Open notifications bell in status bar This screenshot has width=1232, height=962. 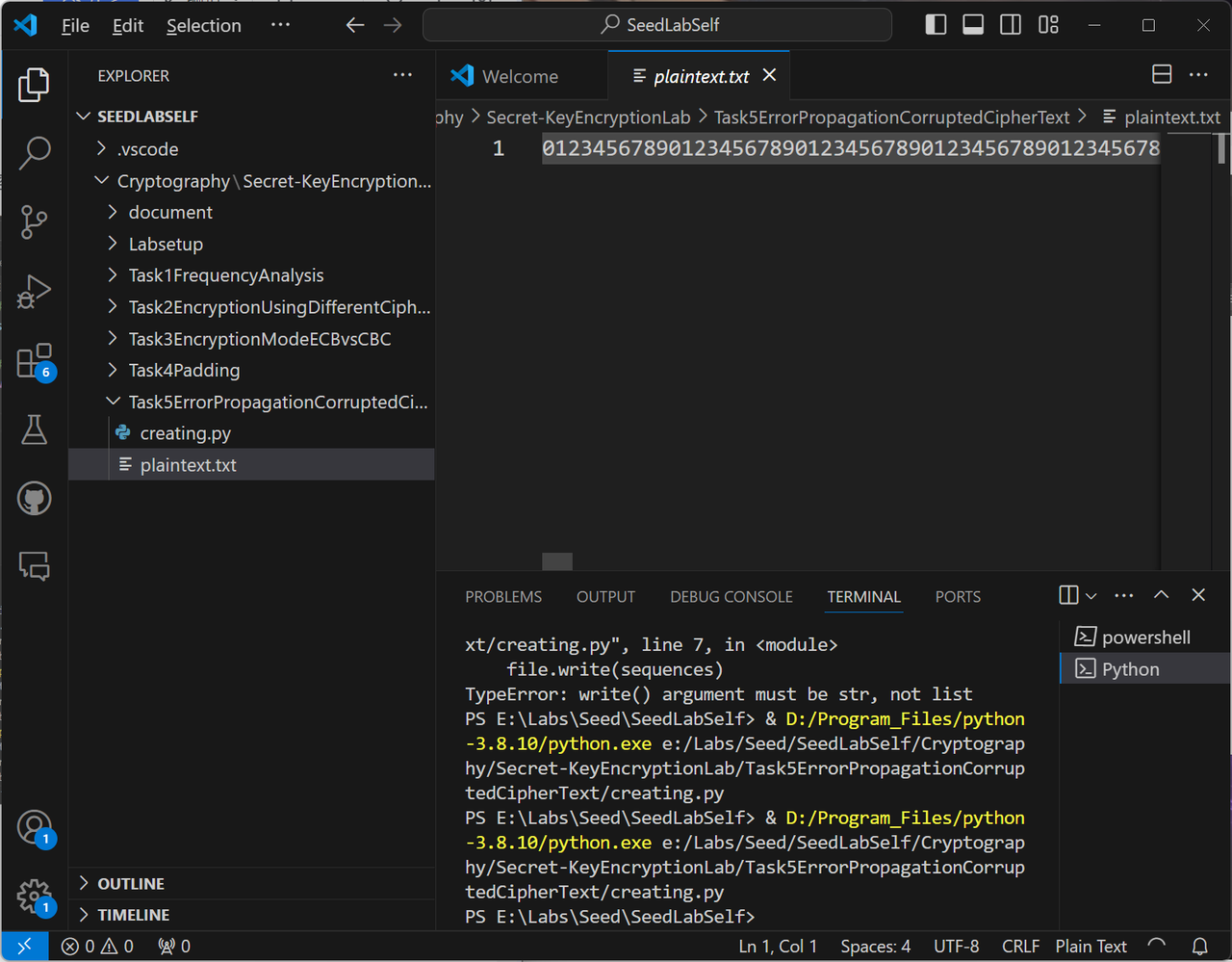click(x=1199, y=947)
